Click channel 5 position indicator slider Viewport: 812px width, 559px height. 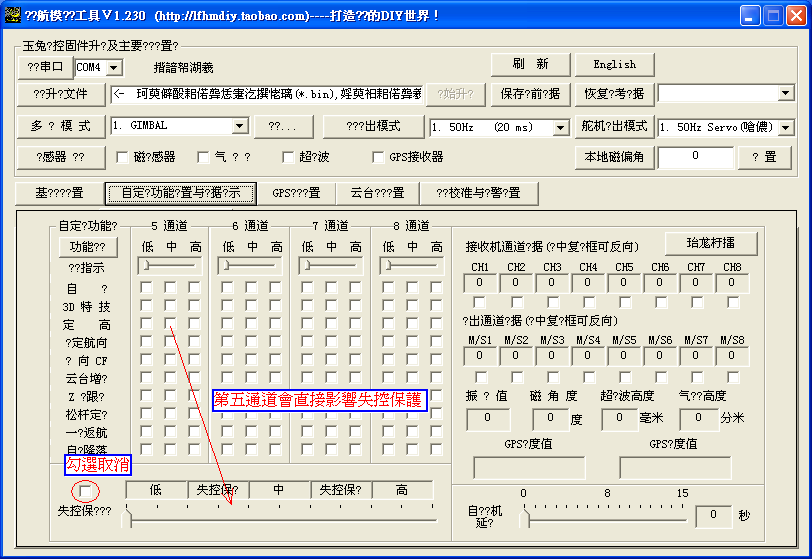pyautogui.click(x=170, y=266)
